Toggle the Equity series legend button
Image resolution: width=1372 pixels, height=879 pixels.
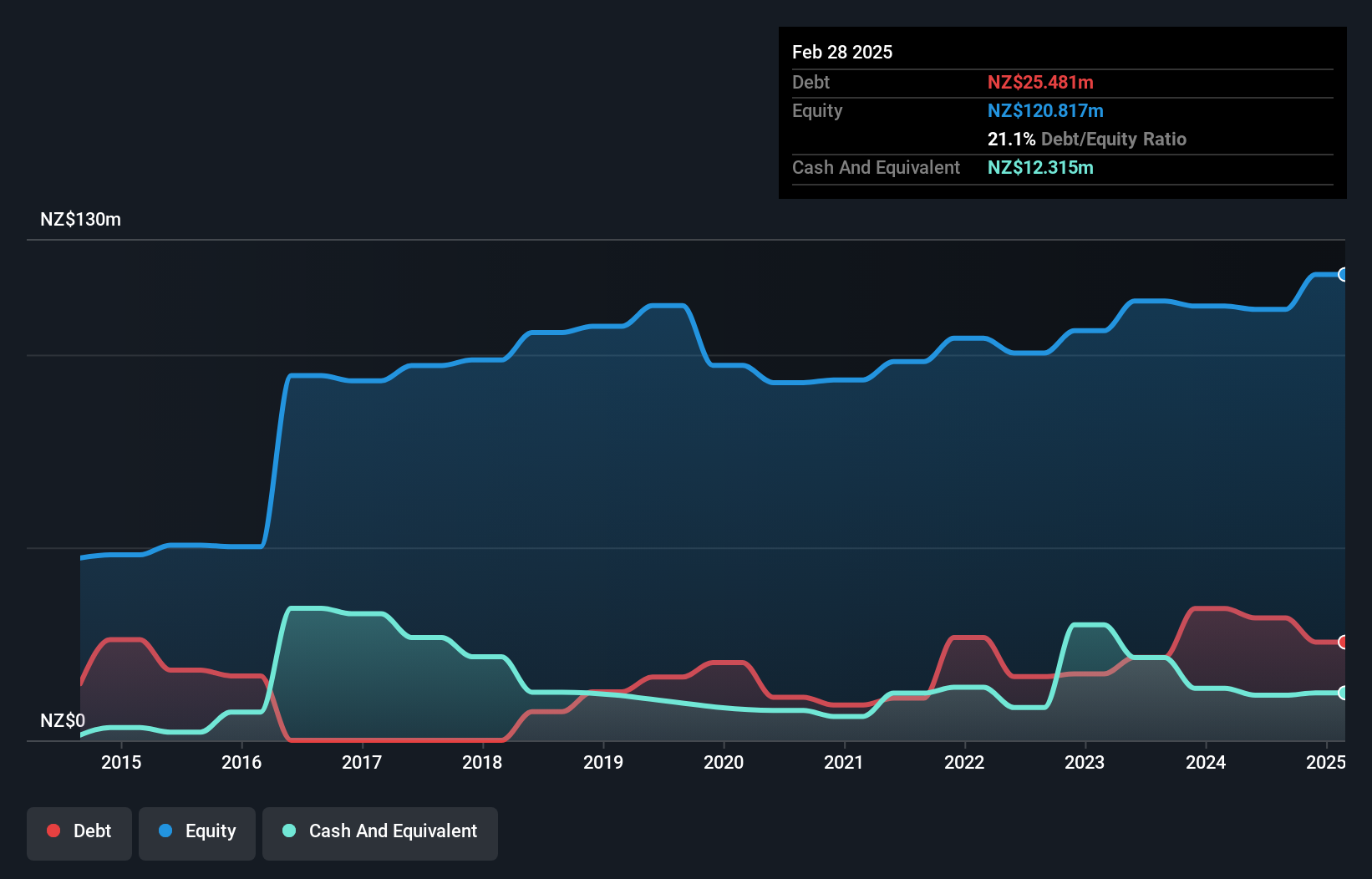(197, 833)
